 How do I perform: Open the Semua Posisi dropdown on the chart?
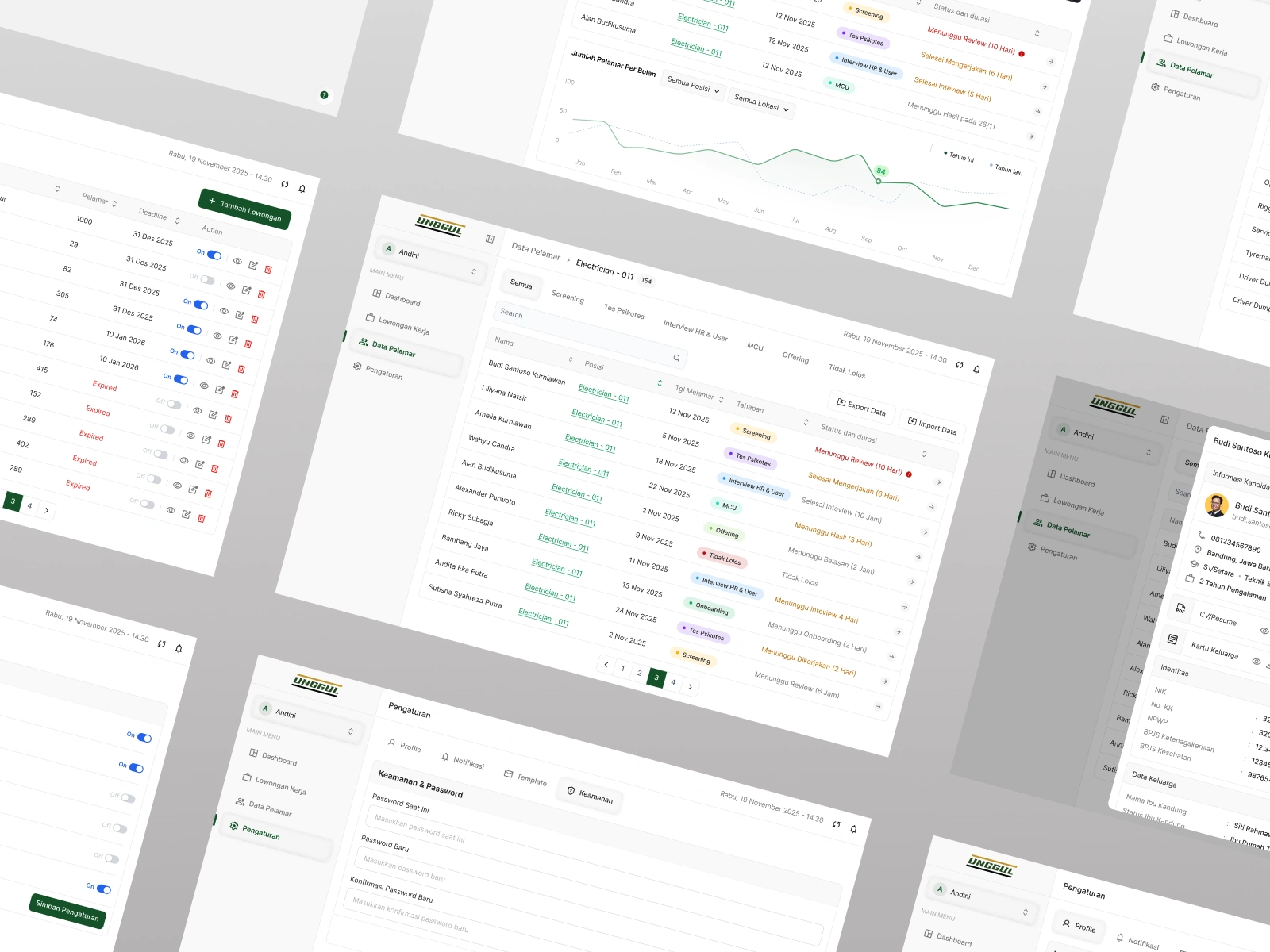point(693,85)
